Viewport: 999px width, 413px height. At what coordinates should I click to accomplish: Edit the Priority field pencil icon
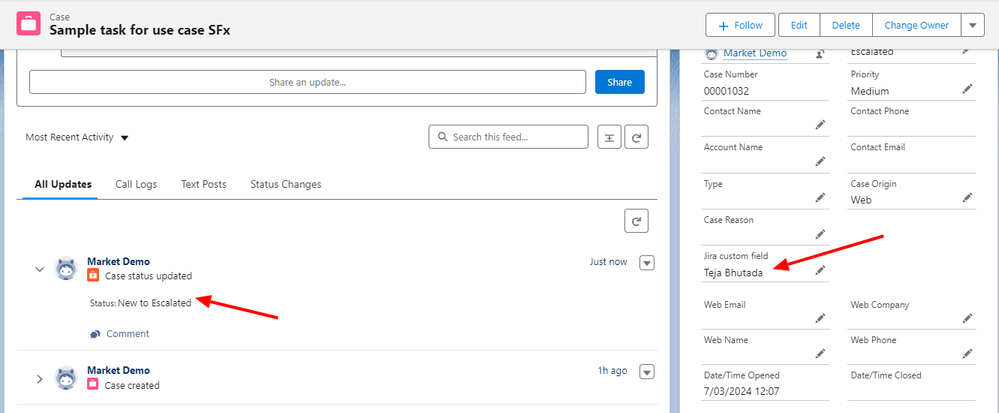point(967,89)
